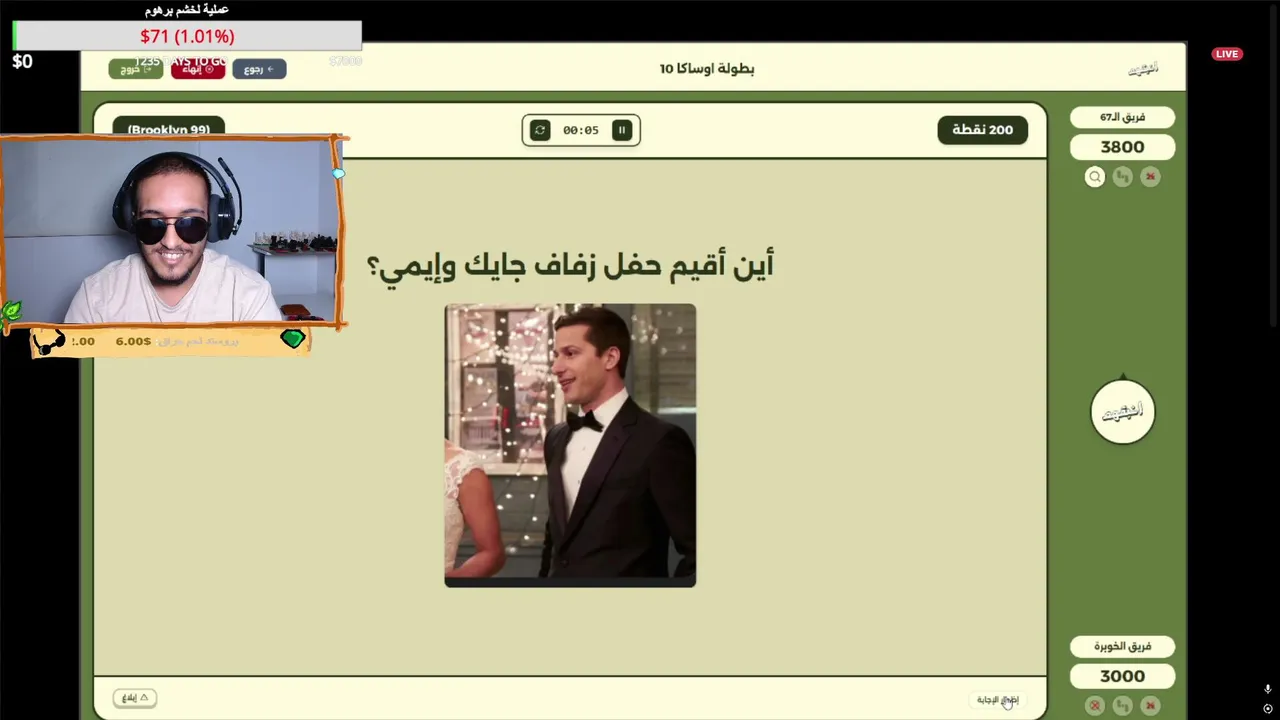Click the microphone icon at the bottom right
This screenshot has height=720, width=1280.
coord(1268,689)
